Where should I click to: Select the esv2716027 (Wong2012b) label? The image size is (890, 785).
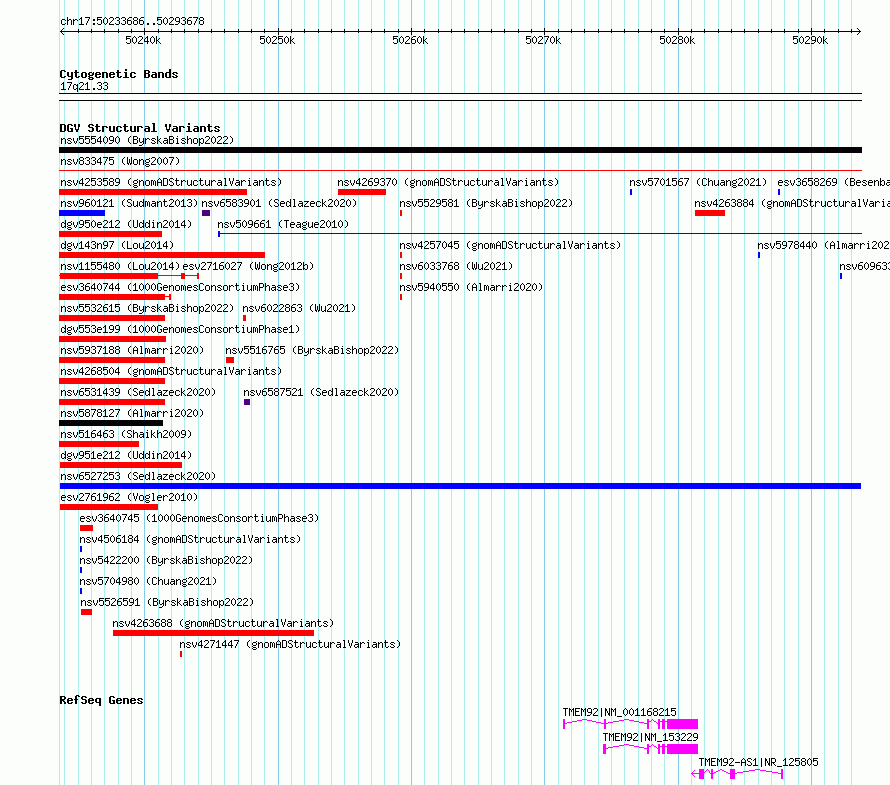pos(248,266)
